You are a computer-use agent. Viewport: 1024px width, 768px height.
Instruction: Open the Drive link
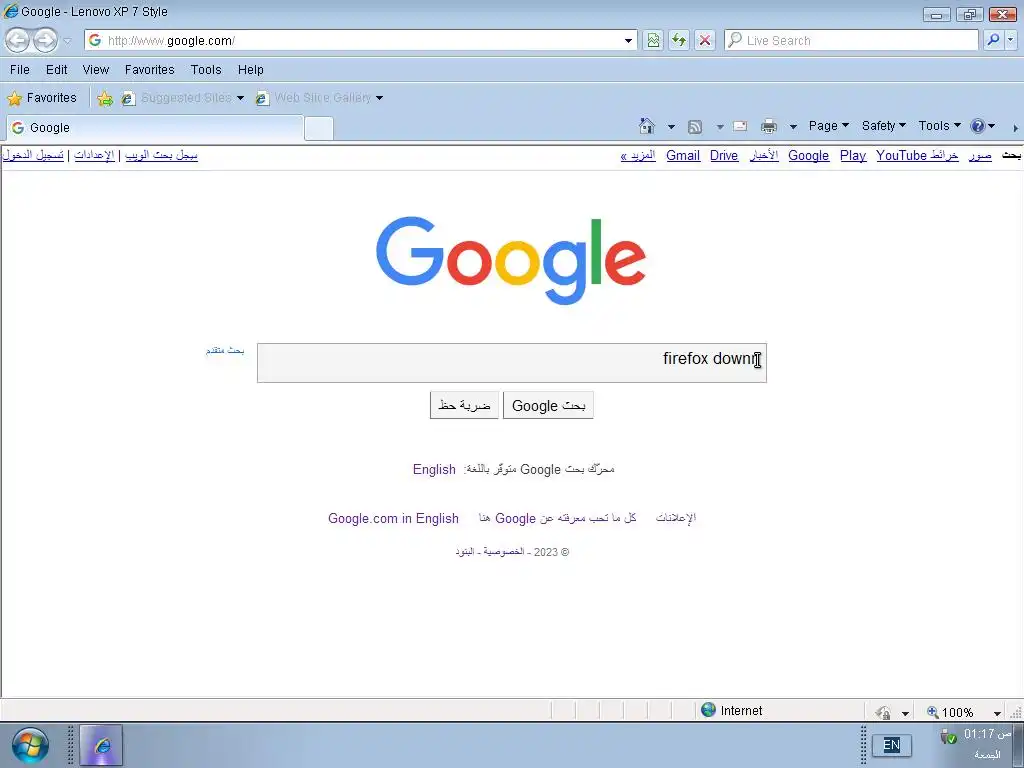pos(724,155)
